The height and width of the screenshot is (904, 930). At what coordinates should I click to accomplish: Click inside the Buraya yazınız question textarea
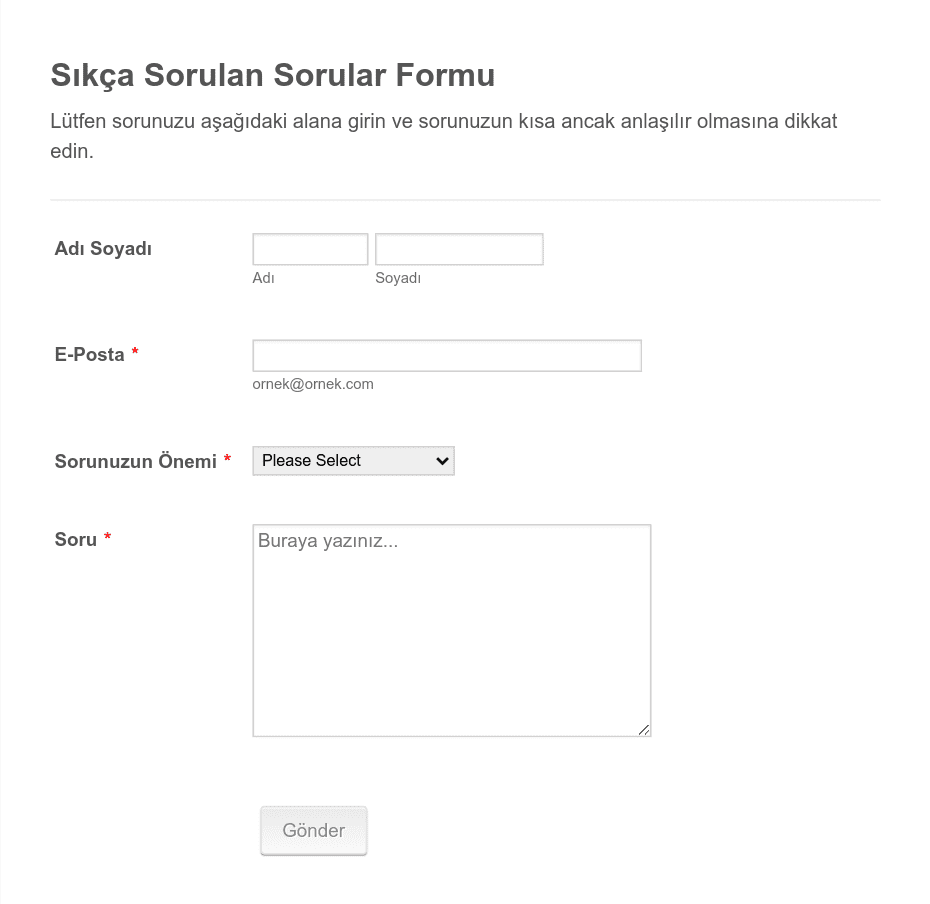pos(452,631)
